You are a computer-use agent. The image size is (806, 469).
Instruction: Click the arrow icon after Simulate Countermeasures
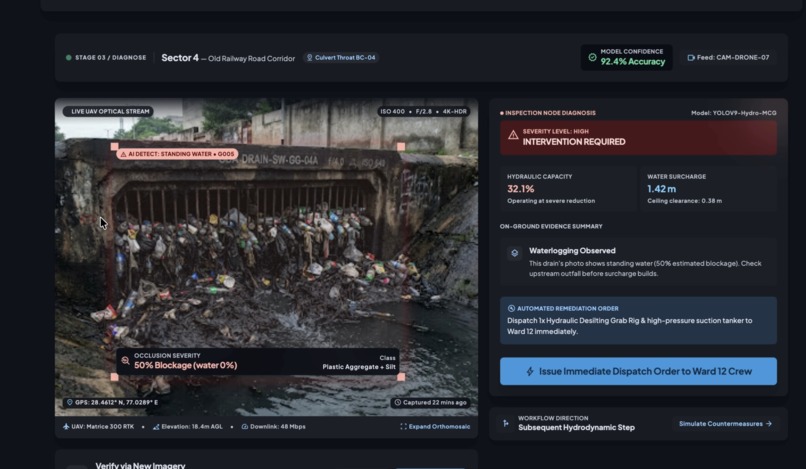coord(769,424)
